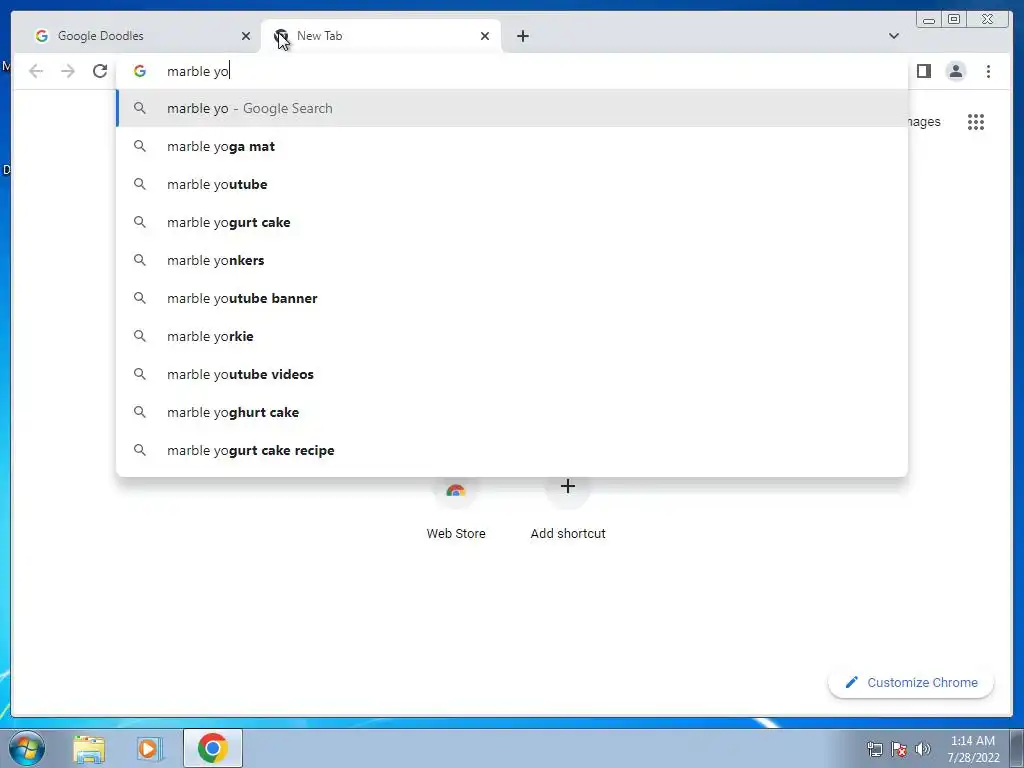The width and height of the screenshot is (1024, 768).
Task: Open the taskbar clock and date
Action: [973, 749]
